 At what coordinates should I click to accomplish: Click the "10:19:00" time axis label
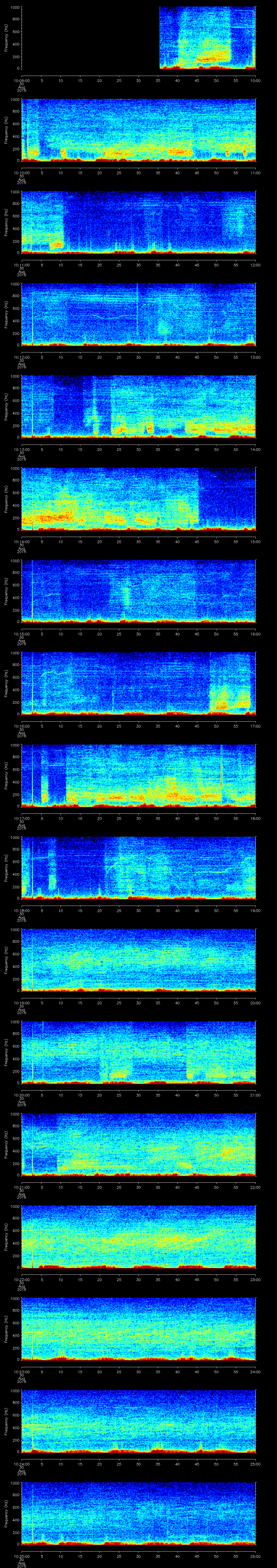(x=22, y=1003)
